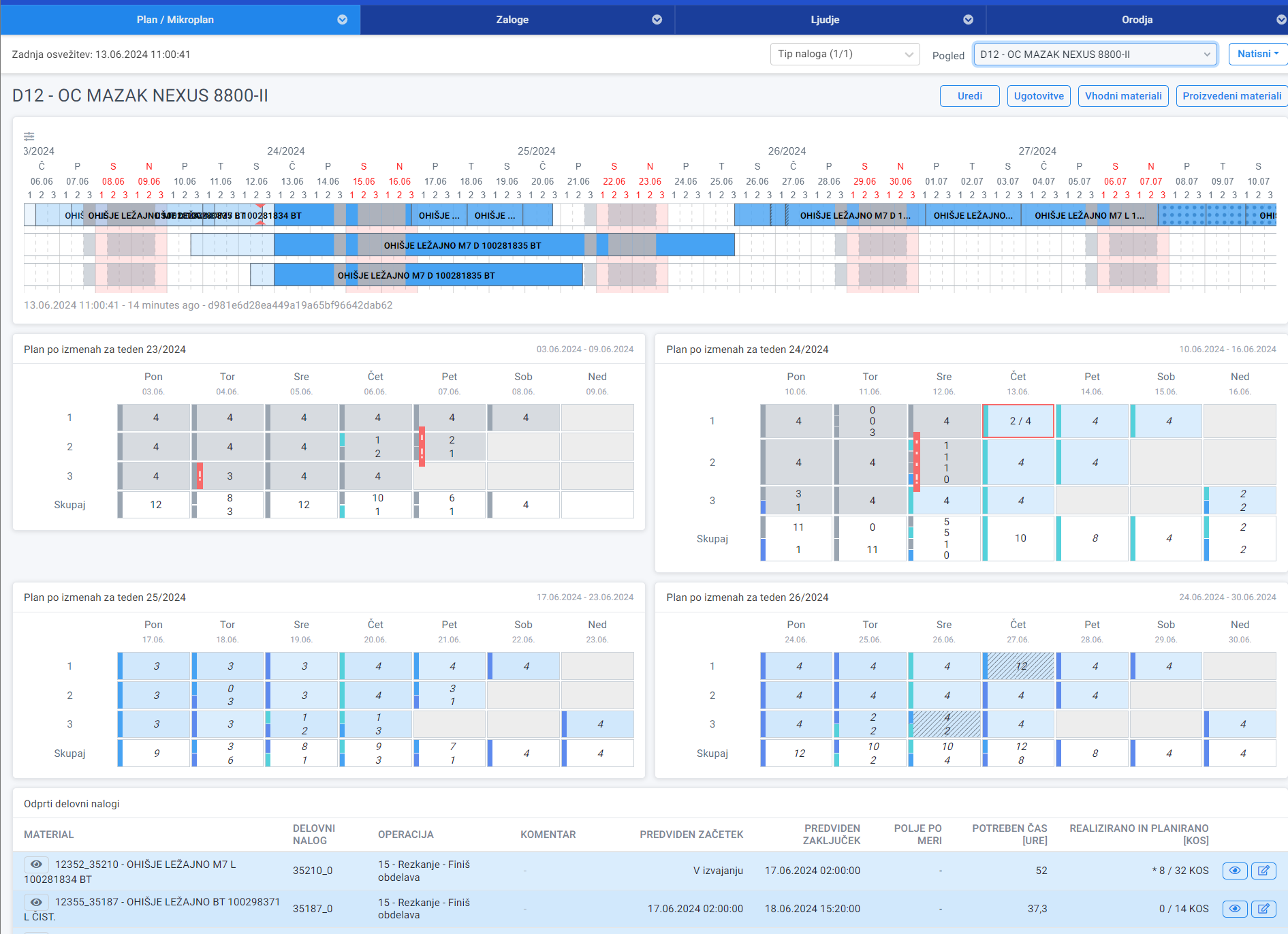Sort by PREDVIDEN ZAČETEK column header

click(691, 835)
